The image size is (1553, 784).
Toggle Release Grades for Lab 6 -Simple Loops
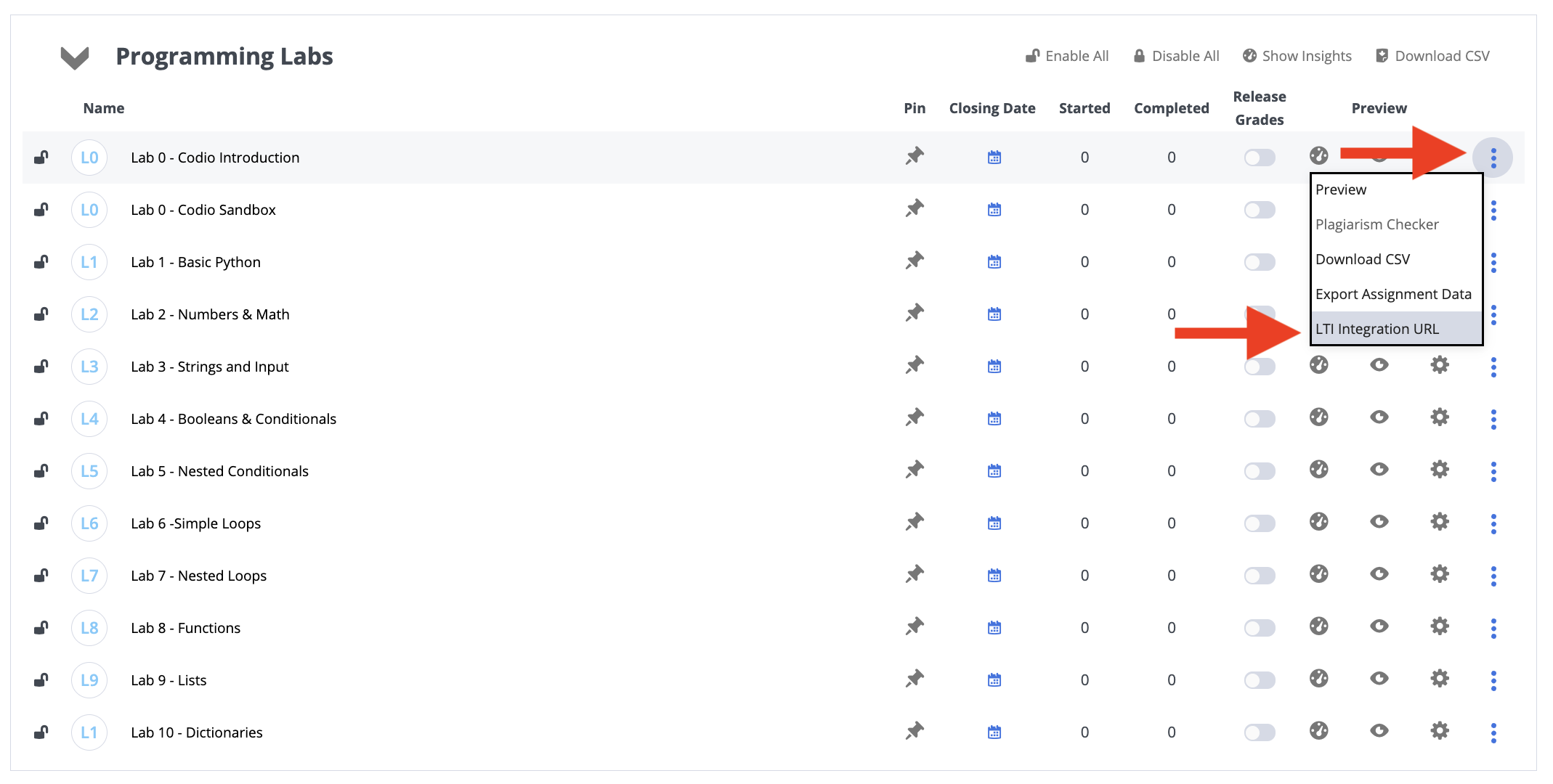coord(1260,523)
